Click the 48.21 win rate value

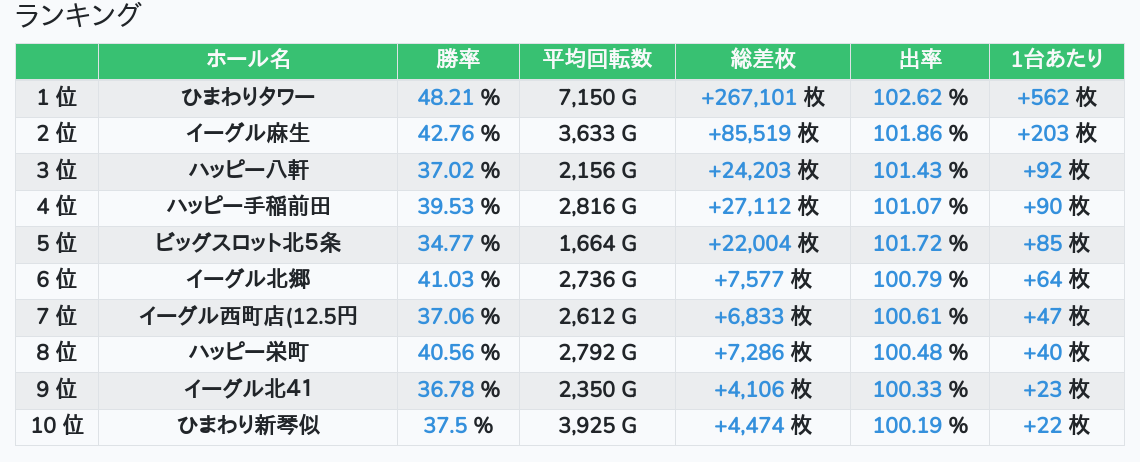[445, 97]
